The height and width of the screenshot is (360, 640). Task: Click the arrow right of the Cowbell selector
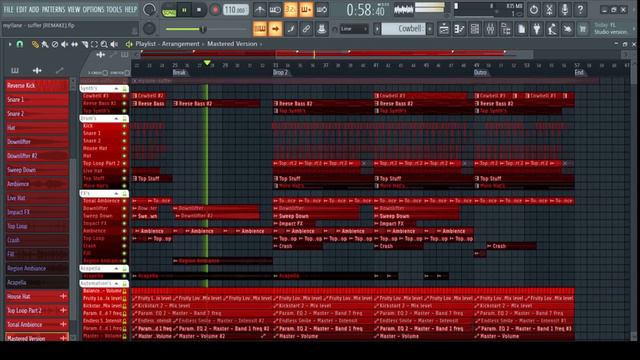[430, 29]
